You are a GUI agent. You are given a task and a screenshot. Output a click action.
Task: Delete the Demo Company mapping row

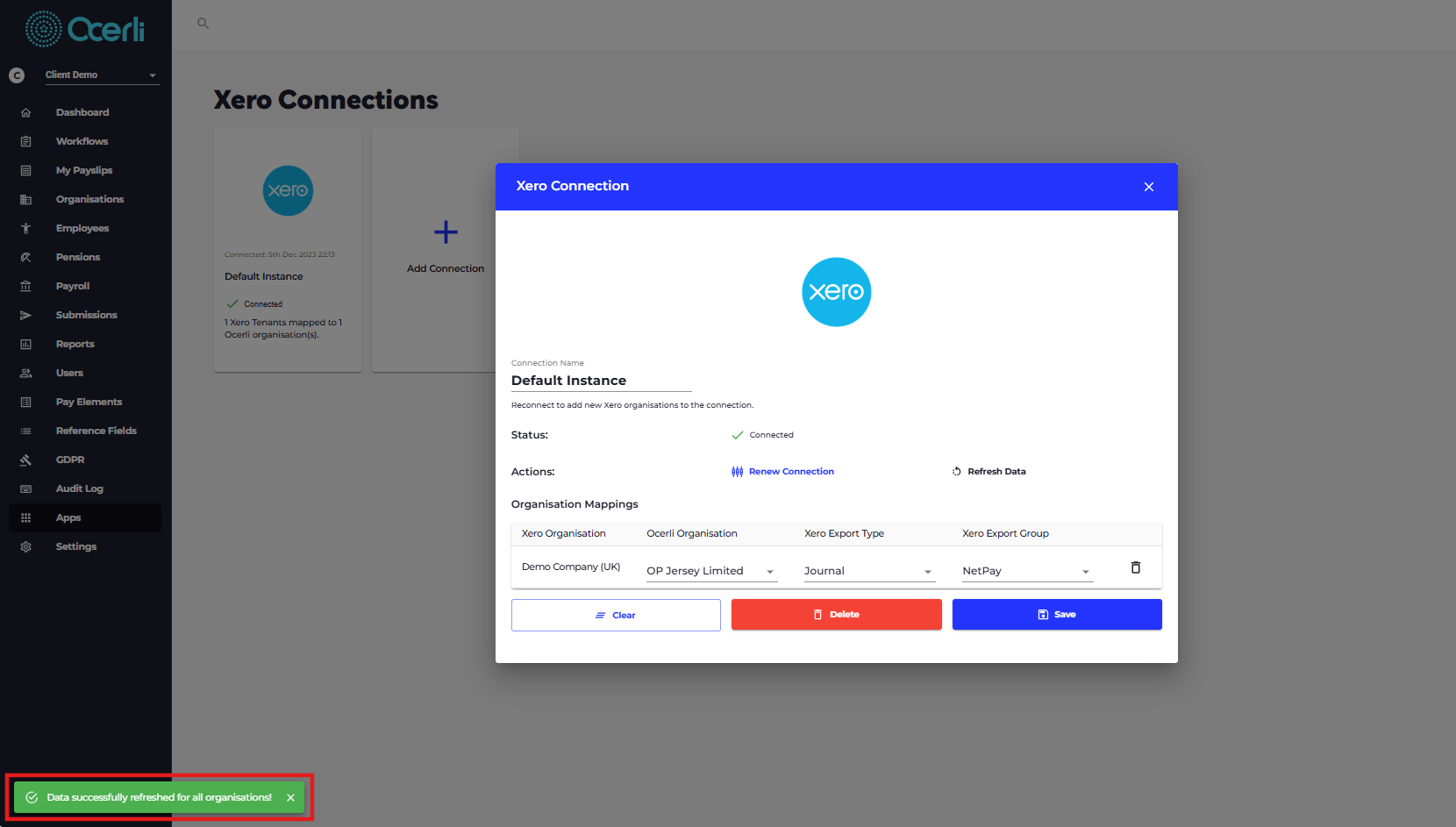(x=1135, y=567)
